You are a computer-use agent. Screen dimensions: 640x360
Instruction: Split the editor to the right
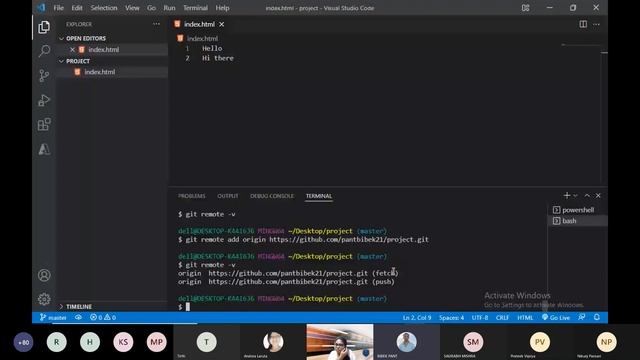pyautogui.click(x=583, y=24)
